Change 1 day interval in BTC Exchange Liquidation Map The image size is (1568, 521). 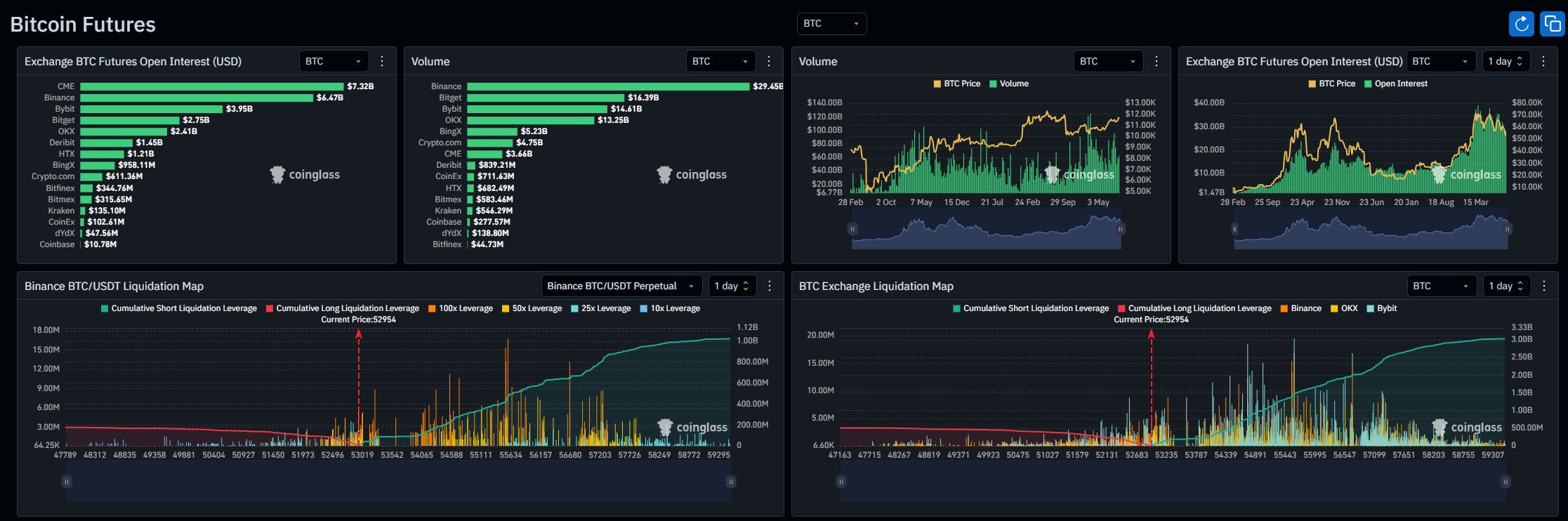1506,286
